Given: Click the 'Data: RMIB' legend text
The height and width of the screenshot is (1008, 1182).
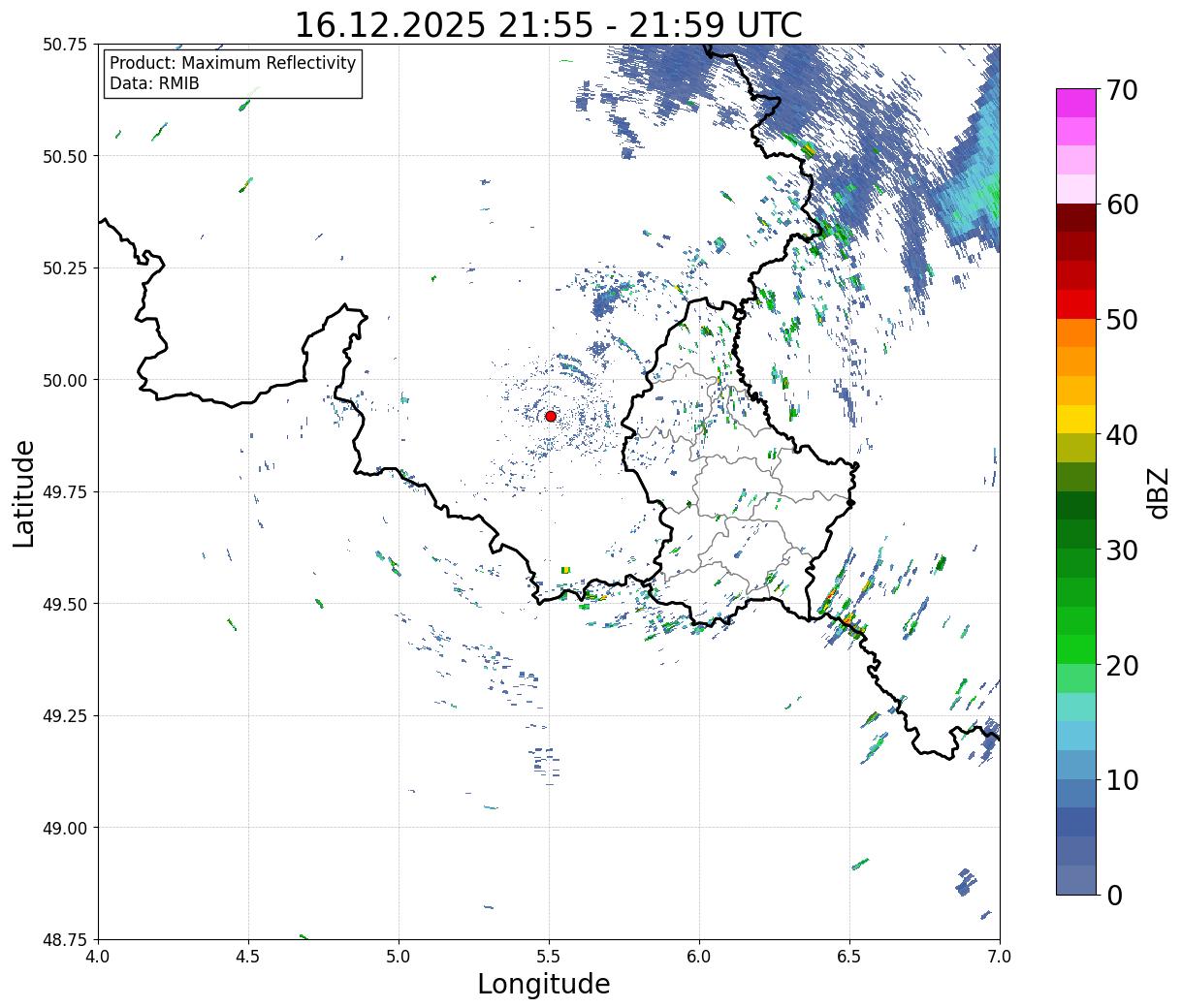Looking at the screenshot, I should pyautogui.click(x=154, y=83).
